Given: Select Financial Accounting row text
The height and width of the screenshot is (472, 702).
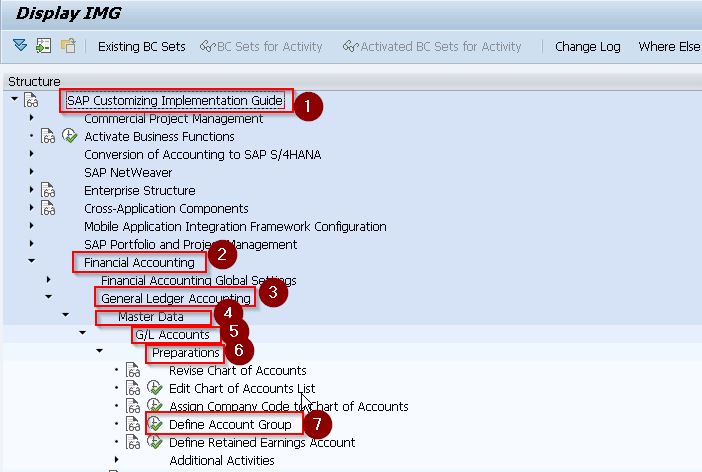Looking at the screenshot, I should pyautogui.click(x=139, y=262).
